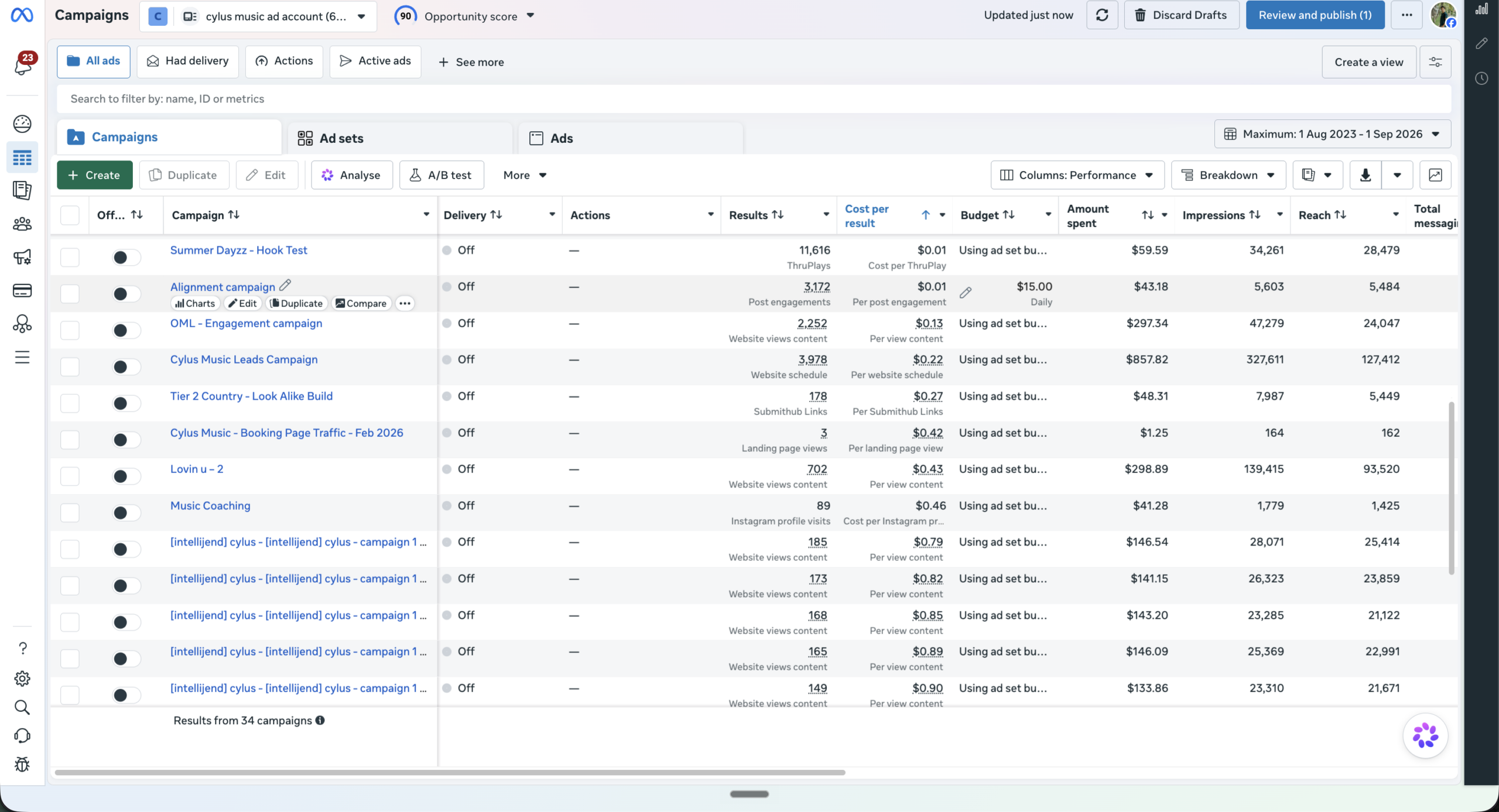This screenshot has width=1499, height=812.
Task: Open support headset icon in sidebar
Action: [x=22, y=736]
